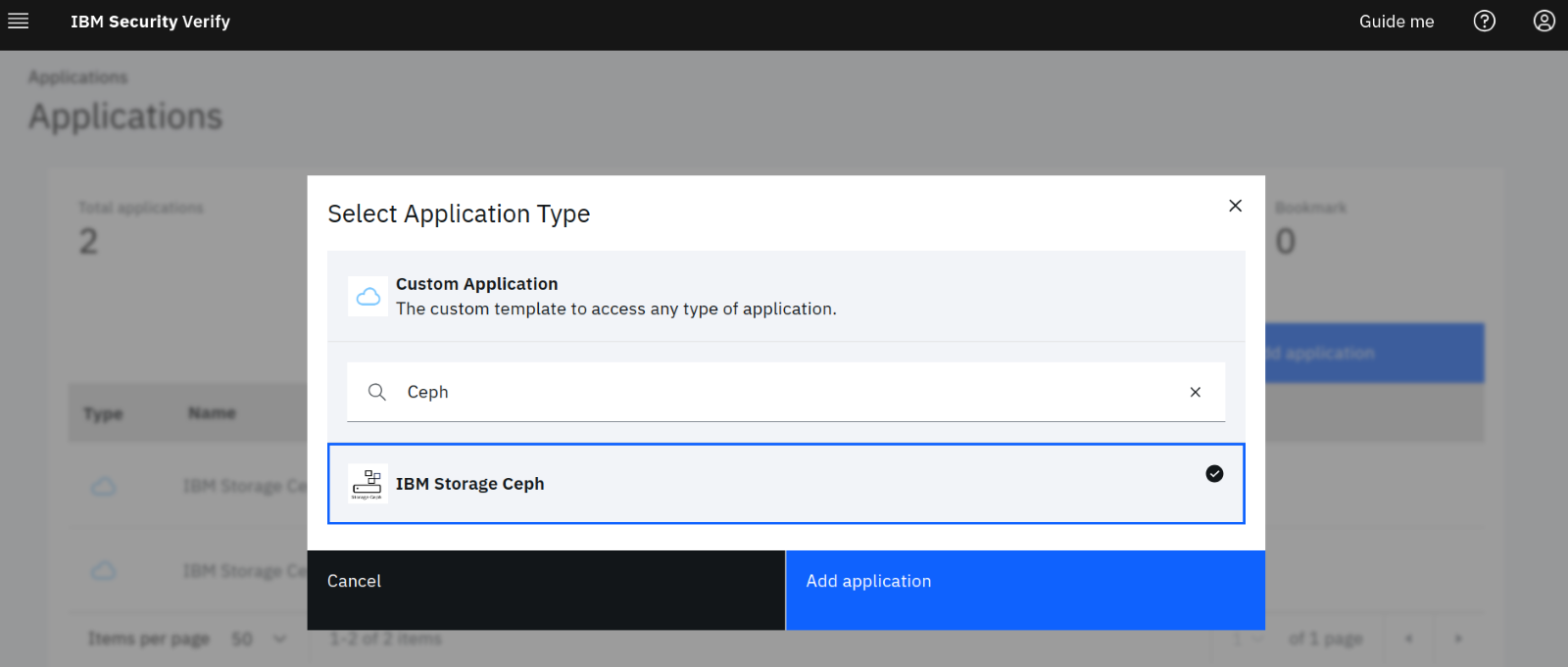Click the Applications breadcrumb link
Viewport: 1568px width, 667px height.
(78, 77)
